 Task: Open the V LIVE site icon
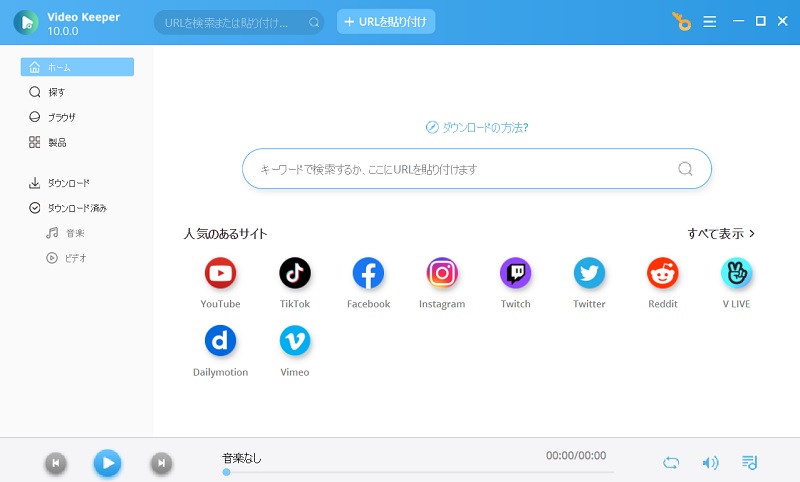coord(736,273)
